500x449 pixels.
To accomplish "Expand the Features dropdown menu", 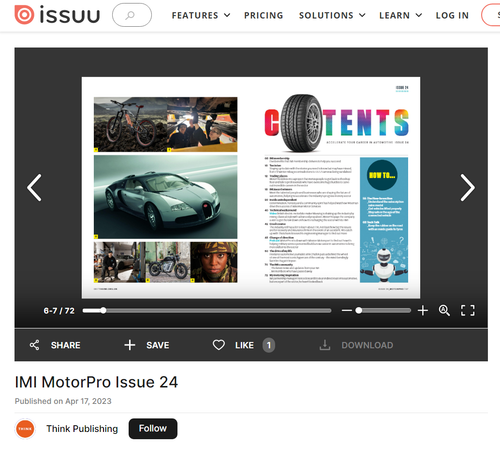I will (201, 15).
